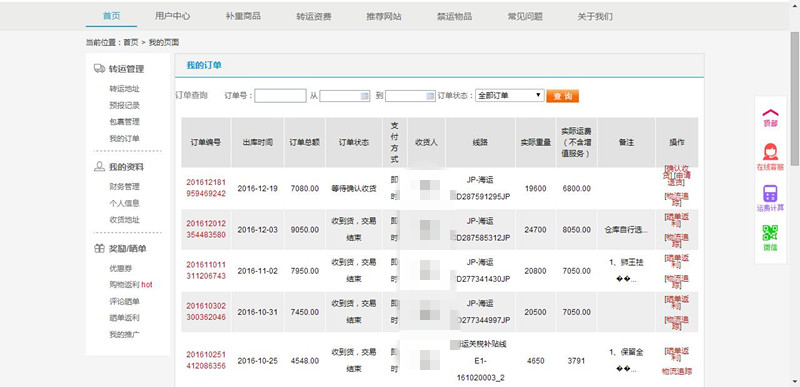Click 物流追踪 for the 2016-12-19 order
Image resolution: width=800 pixels, height=387 pixels.
click(x=677, y=199)
